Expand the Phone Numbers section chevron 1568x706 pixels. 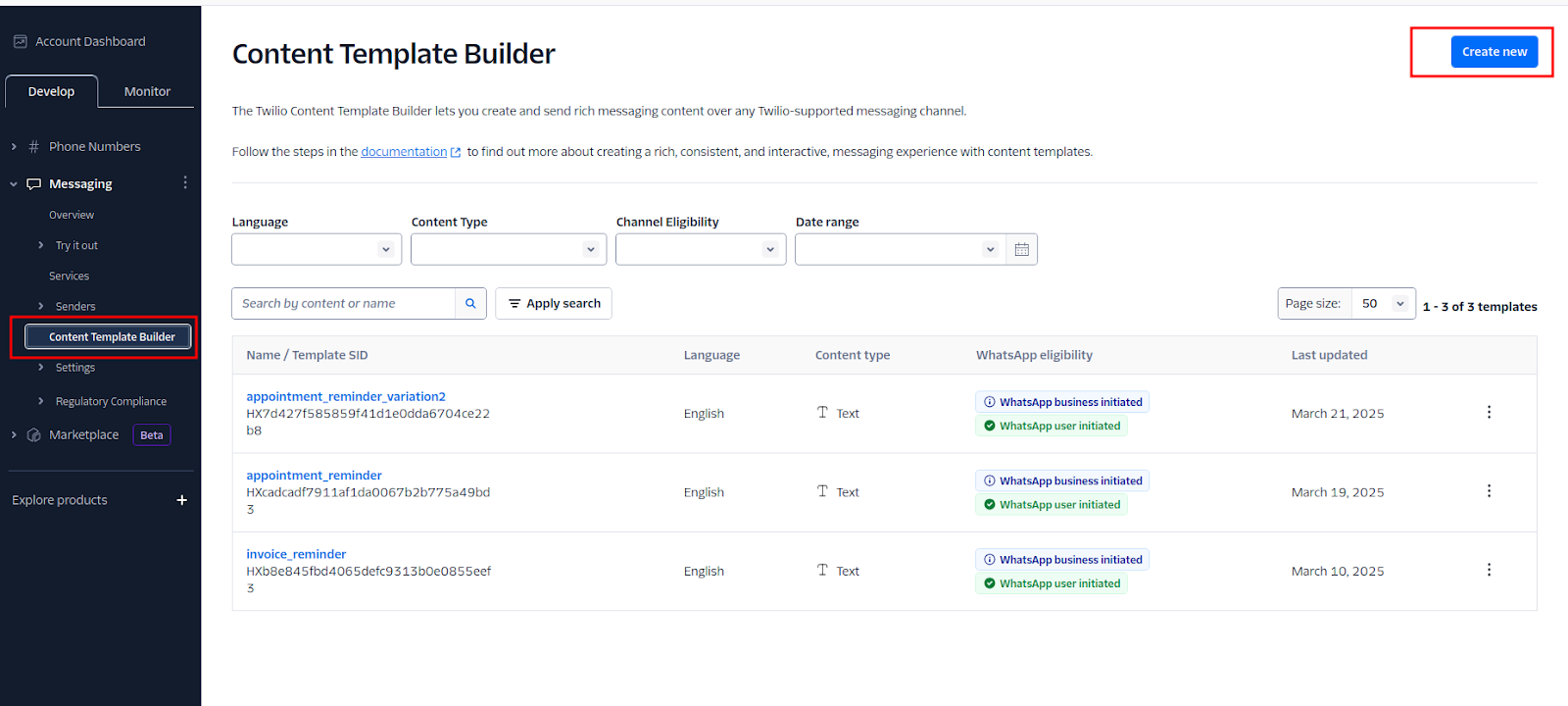coord(14,147)
